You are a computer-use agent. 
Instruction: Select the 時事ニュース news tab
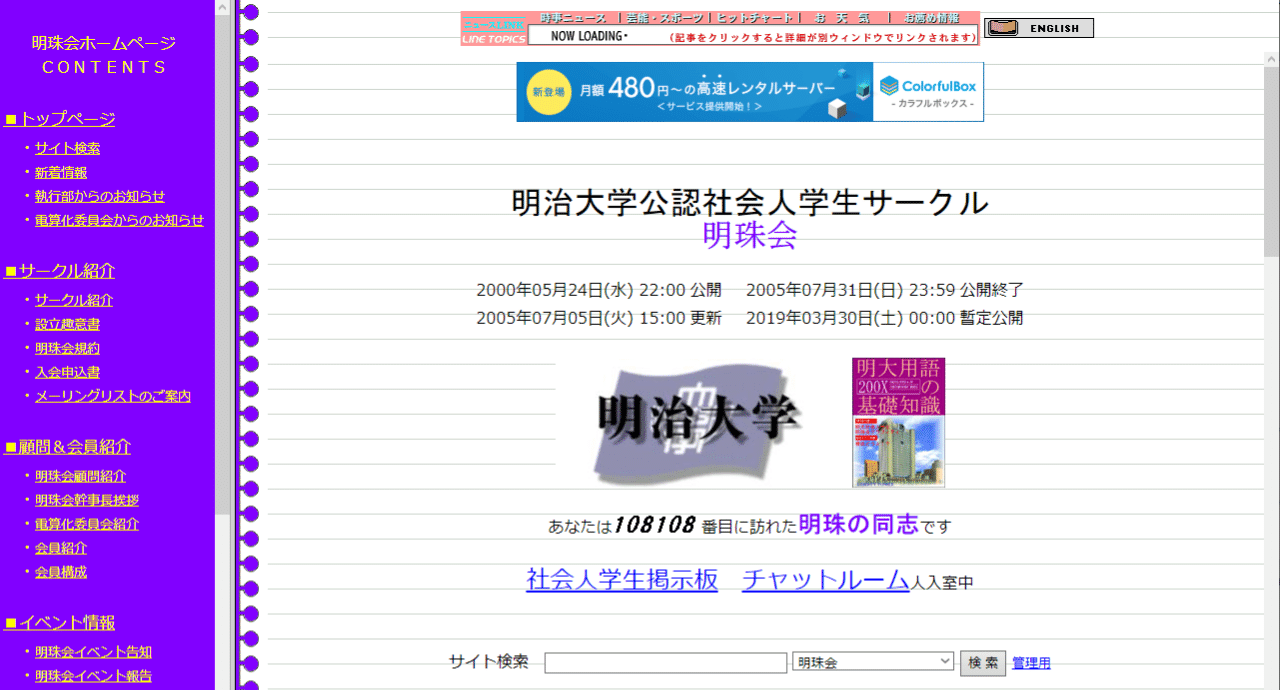tap(573, 18)
